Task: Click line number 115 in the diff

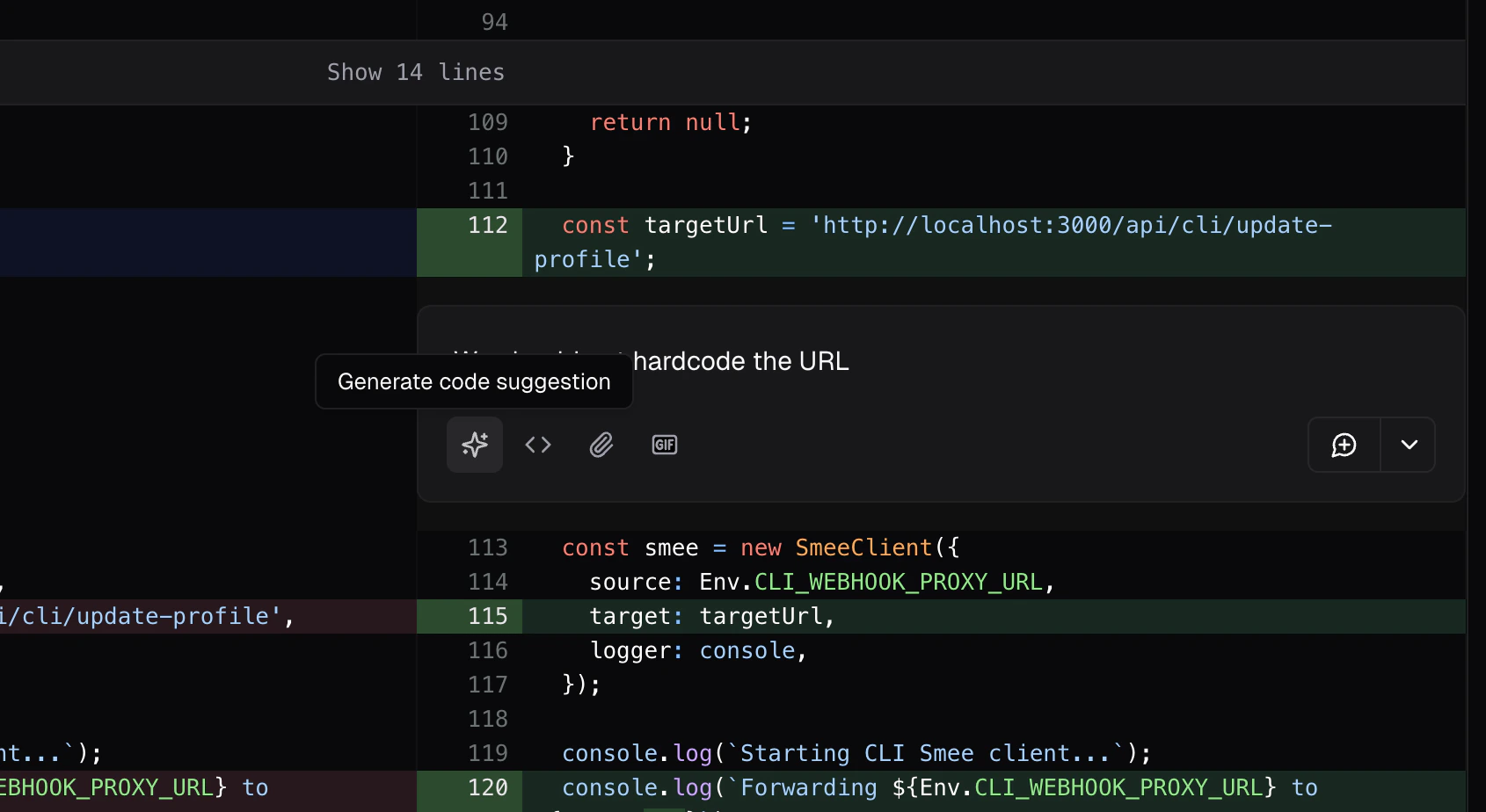Action: tap(489, 616)
